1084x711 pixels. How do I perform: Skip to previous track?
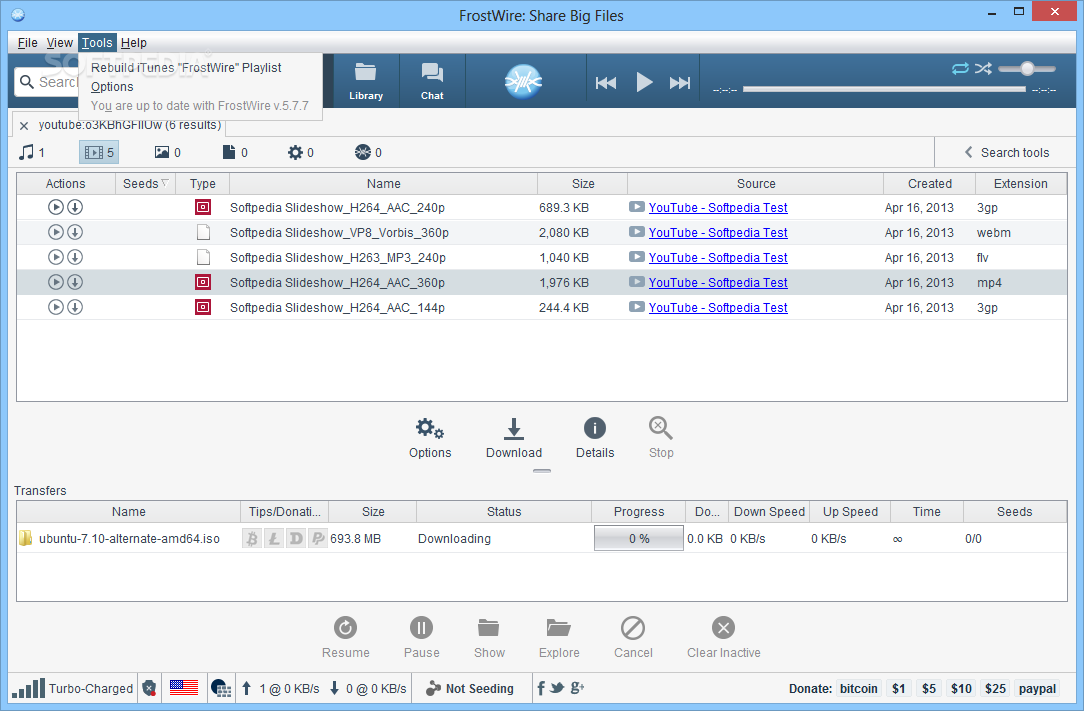[x=606, y=83]
